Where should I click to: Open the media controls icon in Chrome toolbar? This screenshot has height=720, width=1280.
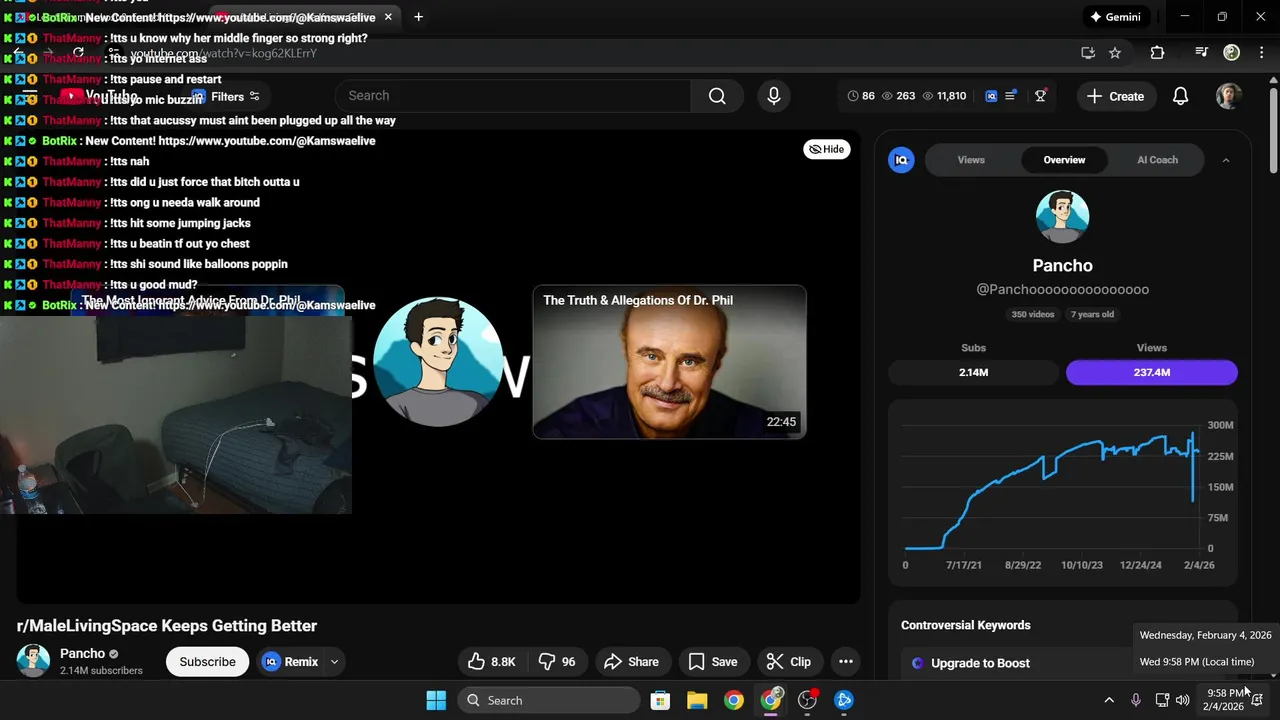[1202, 53]
